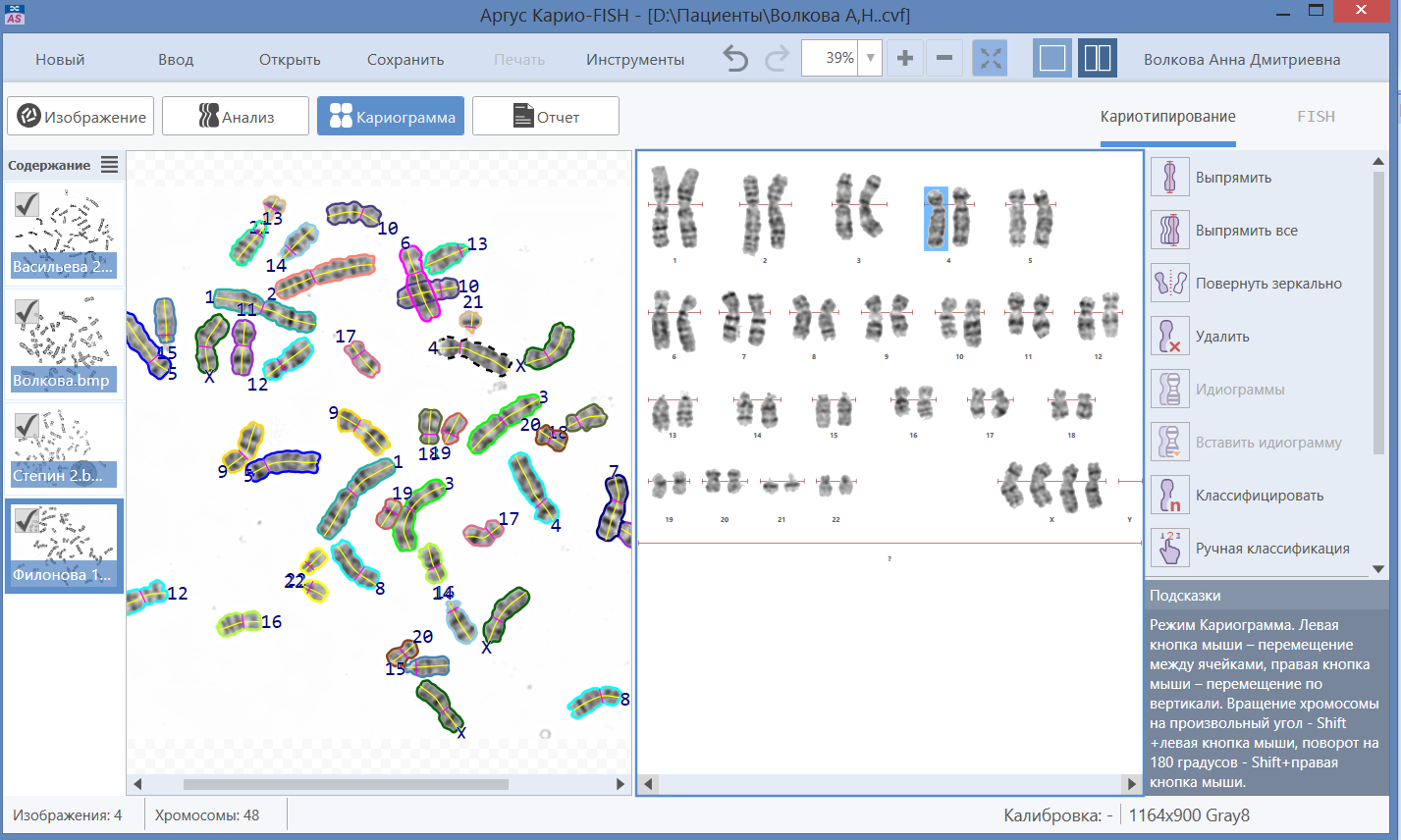
Task: Click the zoom out minus icon
Action: pyautogui.click(x=944, y=59)
